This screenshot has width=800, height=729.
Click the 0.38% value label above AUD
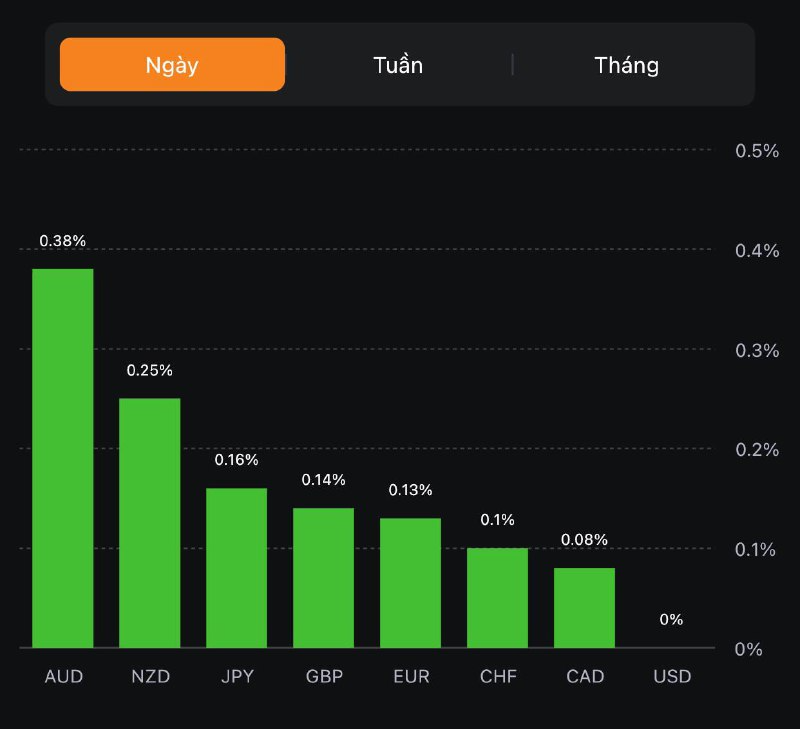point(63,241)
